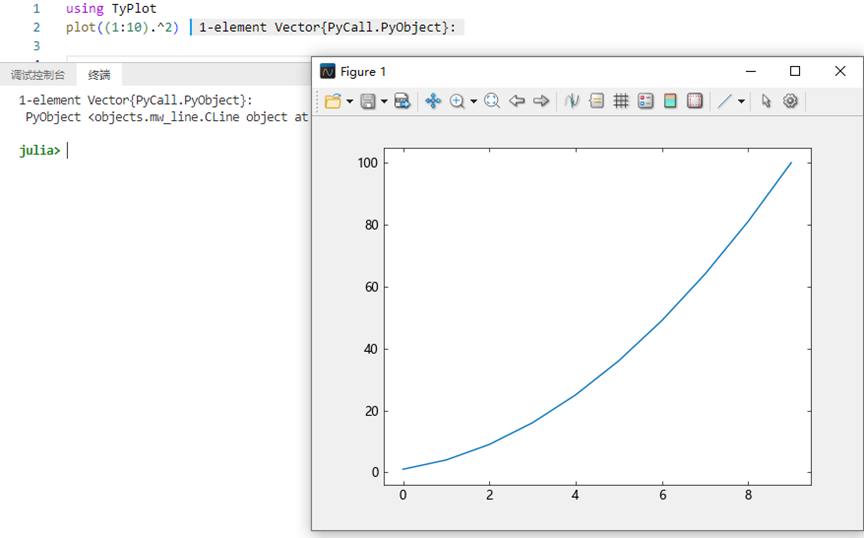Image resolution: width=864 pixels, height=538 pixels.
Task: Expand the open-file dropdown arrow
Action: click(349, 101)
